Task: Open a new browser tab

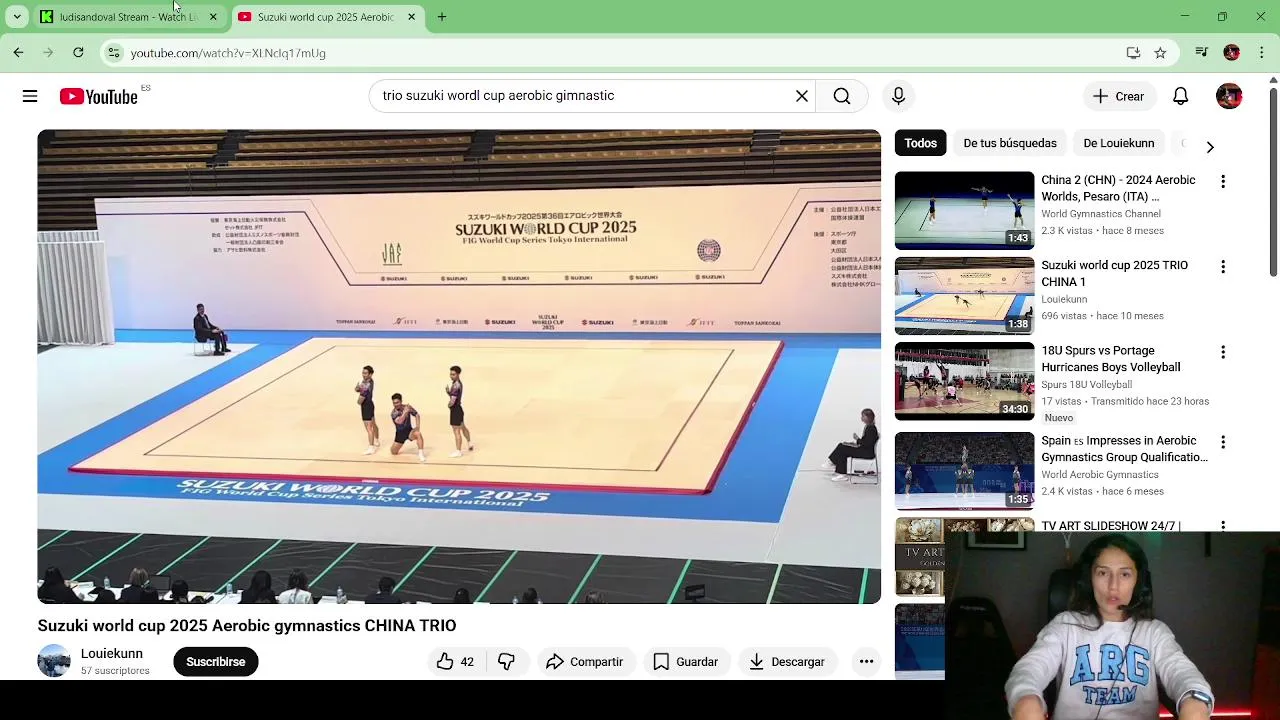Action: point(442,17)
